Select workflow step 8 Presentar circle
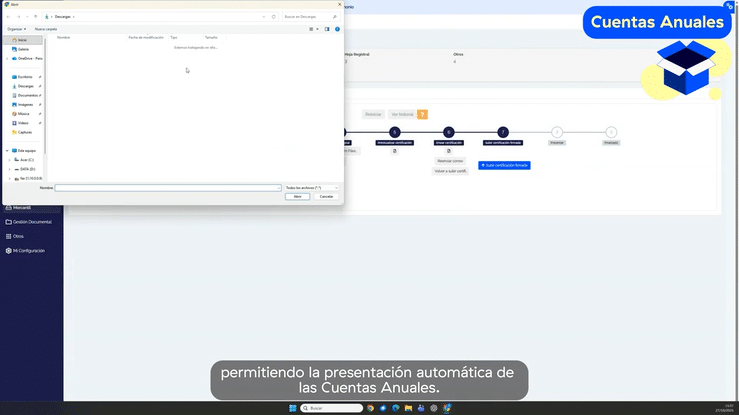Viewport: 739px width, 415px height. pos(557,132)
